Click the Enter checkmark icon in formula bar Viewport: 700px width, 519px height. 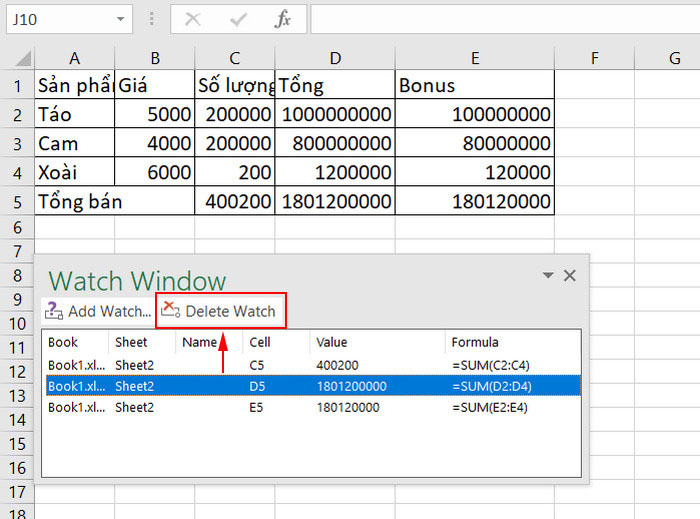(238, 19)
